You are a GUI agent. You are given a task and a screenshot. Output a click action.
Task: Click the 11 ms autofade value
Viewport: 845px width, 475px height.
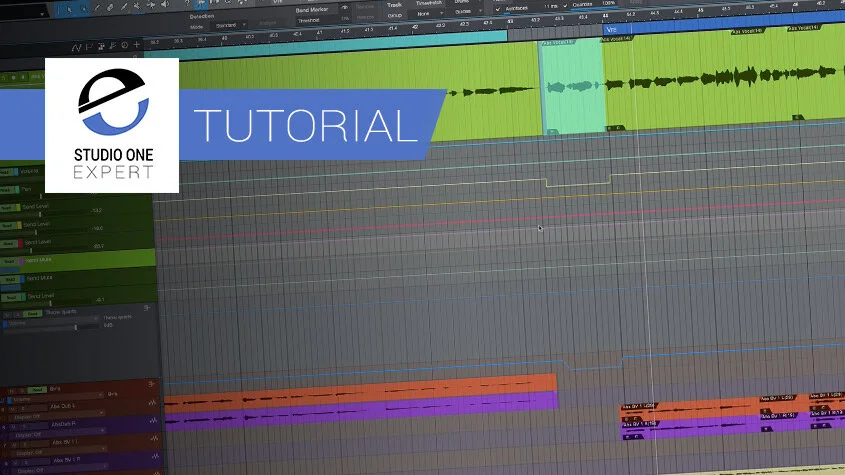[550, 6]
